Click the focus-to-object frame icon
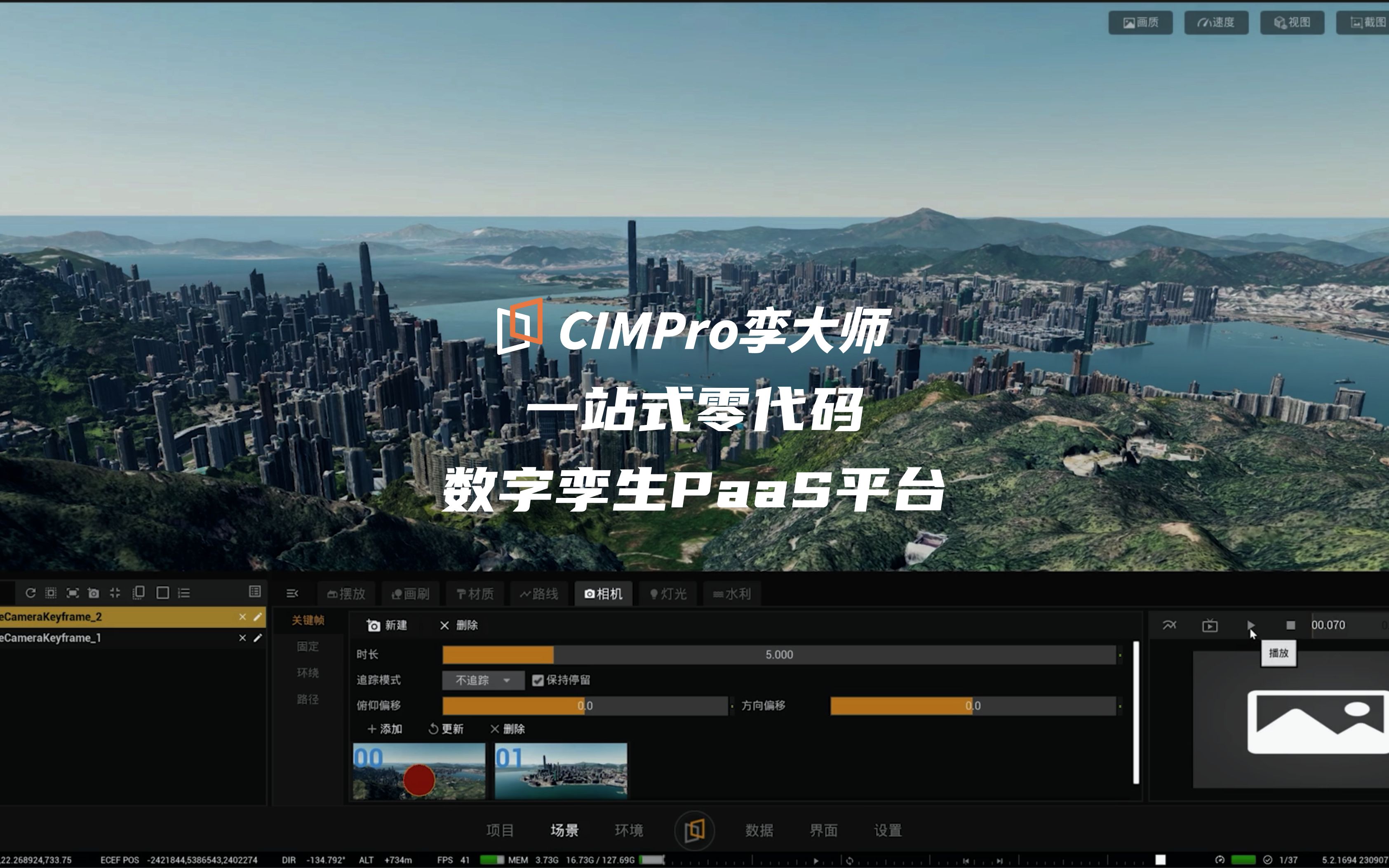Viewport: 1389px width, 868px height. [x=72, y=593]
